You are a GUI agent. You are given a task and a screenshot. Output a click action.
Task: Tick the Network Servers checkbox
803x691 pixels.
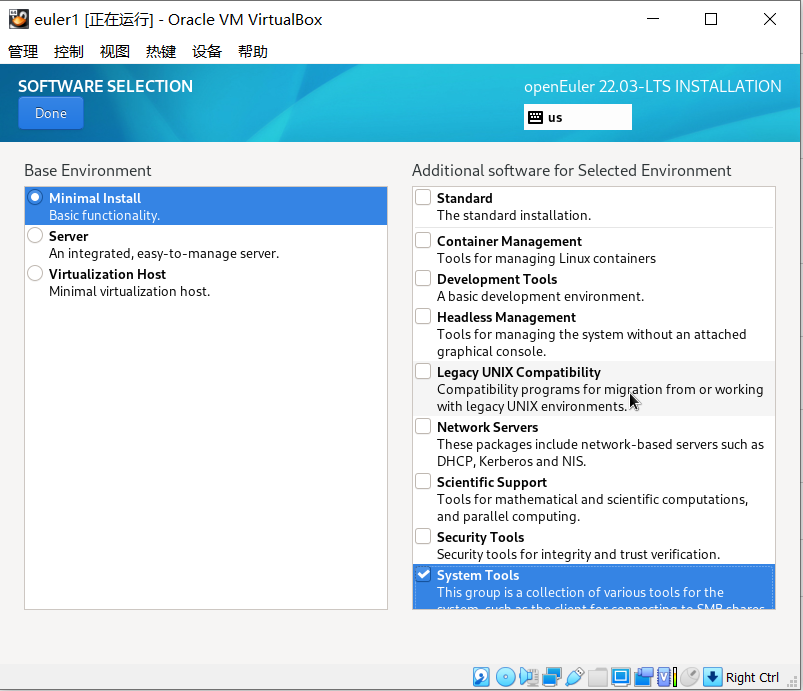[423, 426]
